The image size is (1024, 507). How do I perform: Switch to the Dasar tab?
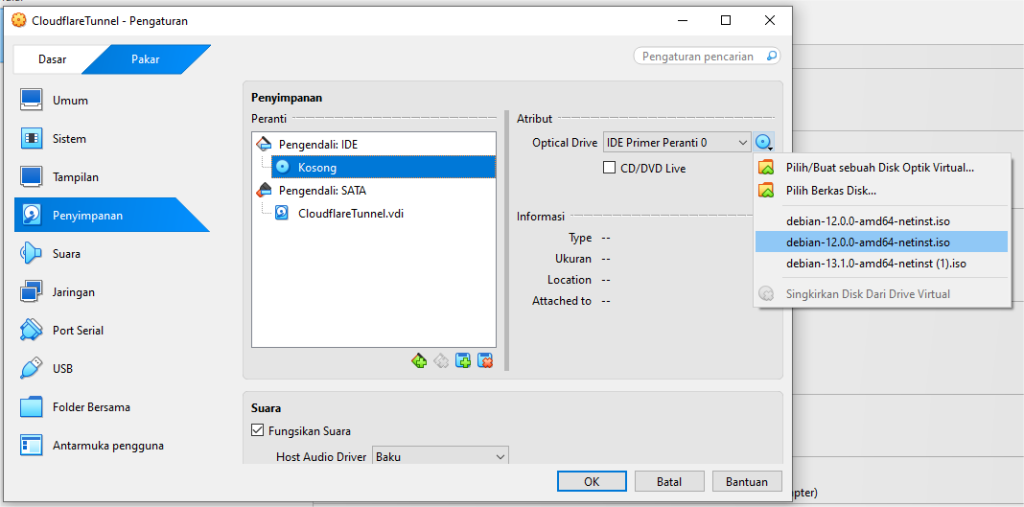point(52,59)
